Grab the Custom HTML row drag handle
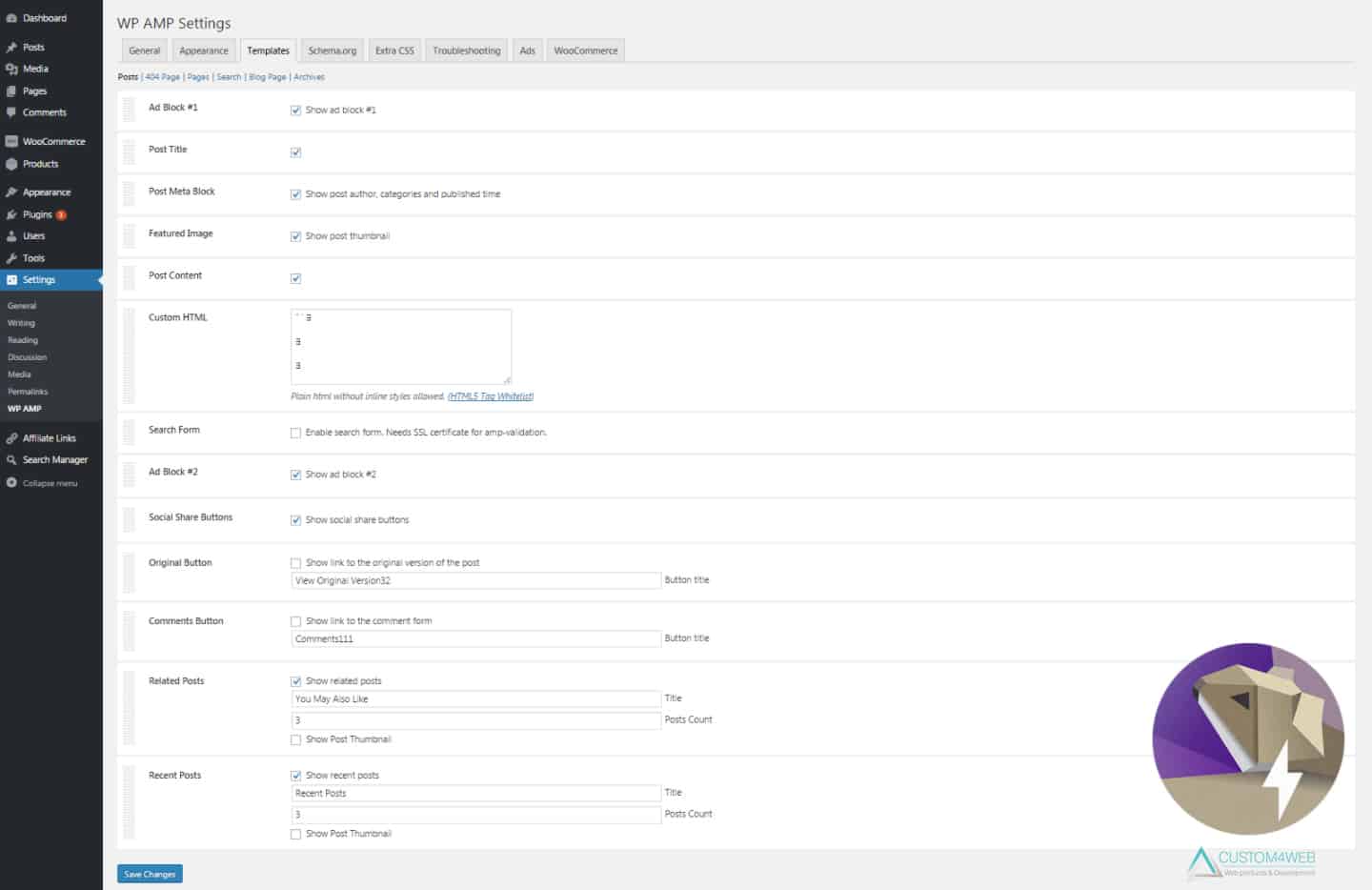This screenshot has height=890, width=1372. click(129, 355)
